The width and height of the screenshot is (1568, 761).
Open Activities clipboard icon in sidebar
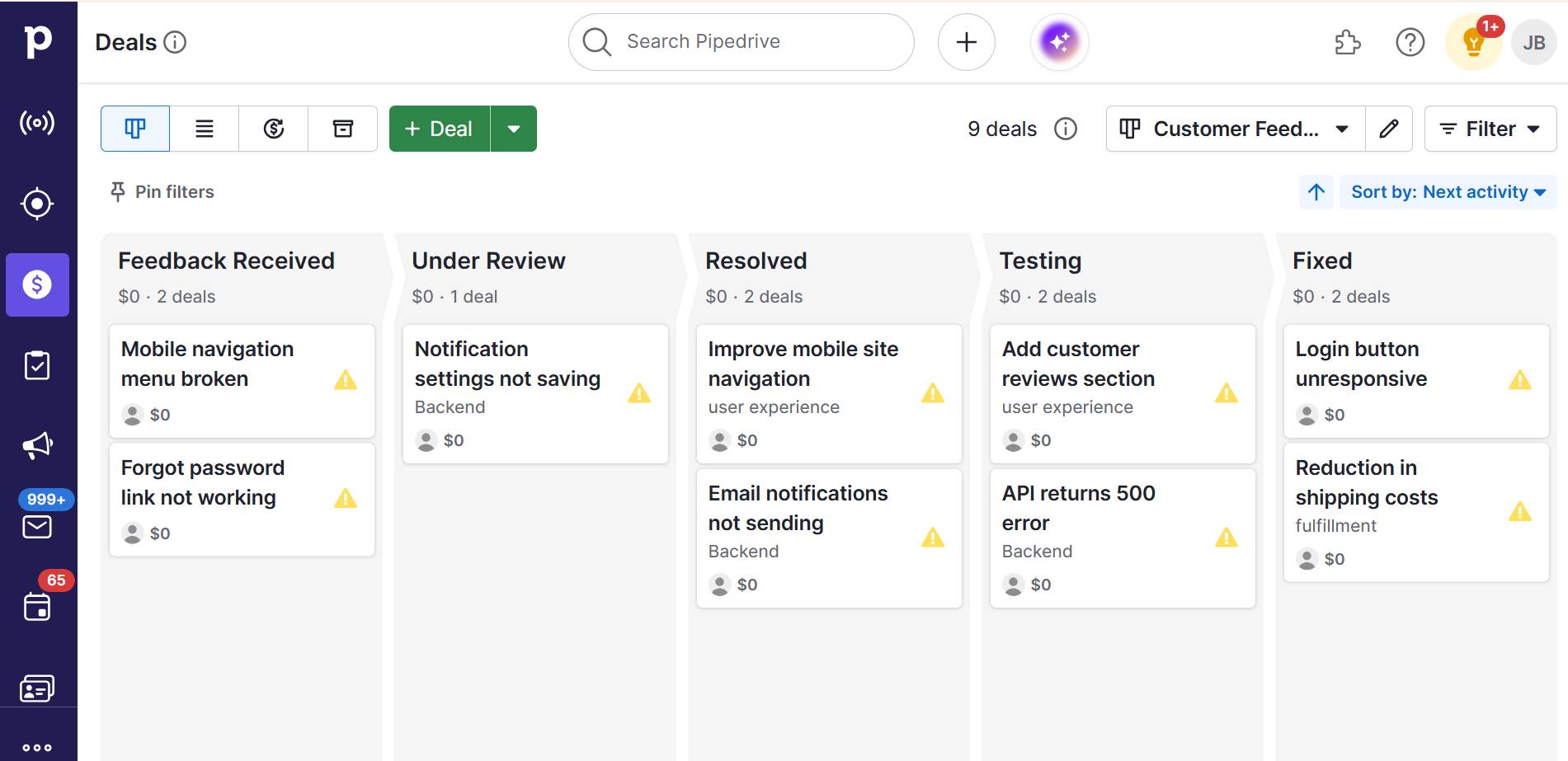click(38, 364)
